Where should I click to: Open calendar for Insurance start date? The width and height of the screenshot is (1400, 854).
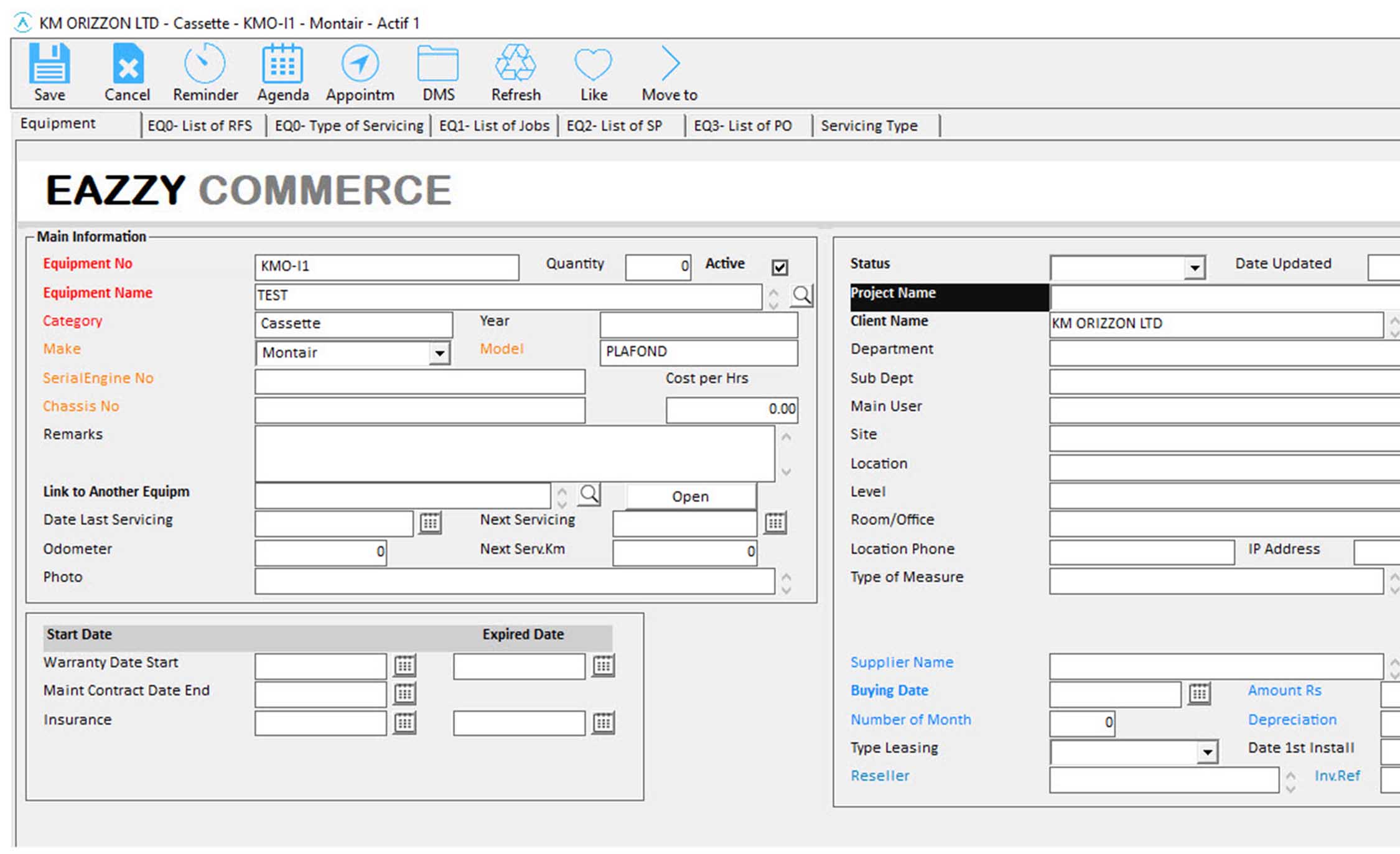[405, 723]
